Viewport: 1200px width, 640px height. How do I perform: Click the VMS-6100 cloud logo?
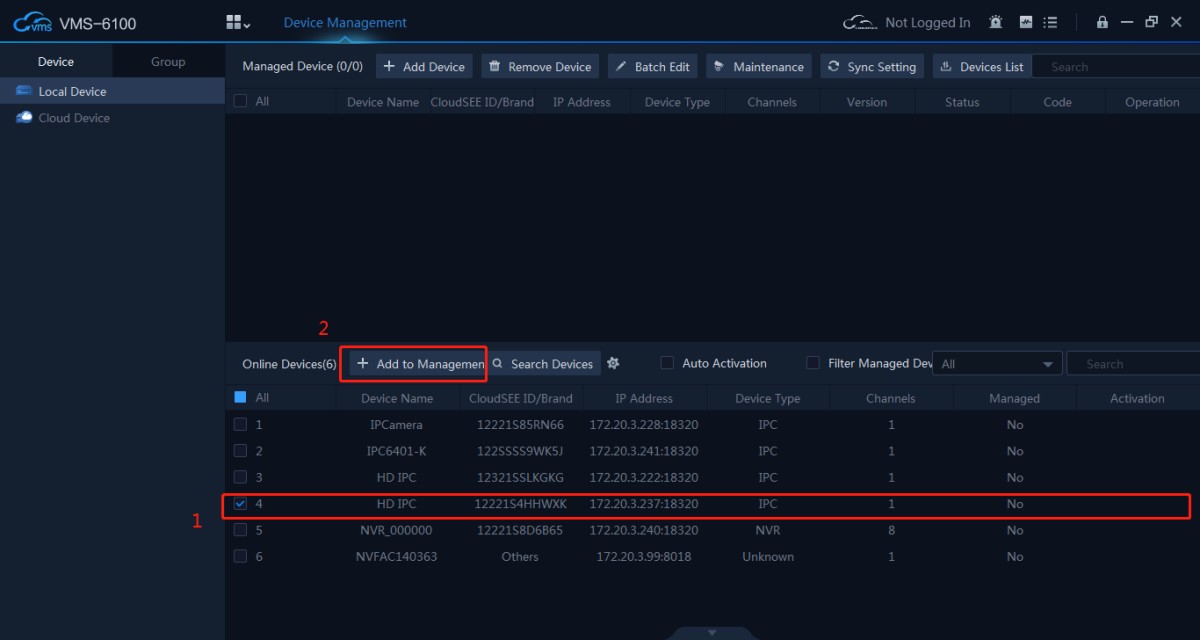click(x=32, y=23)
